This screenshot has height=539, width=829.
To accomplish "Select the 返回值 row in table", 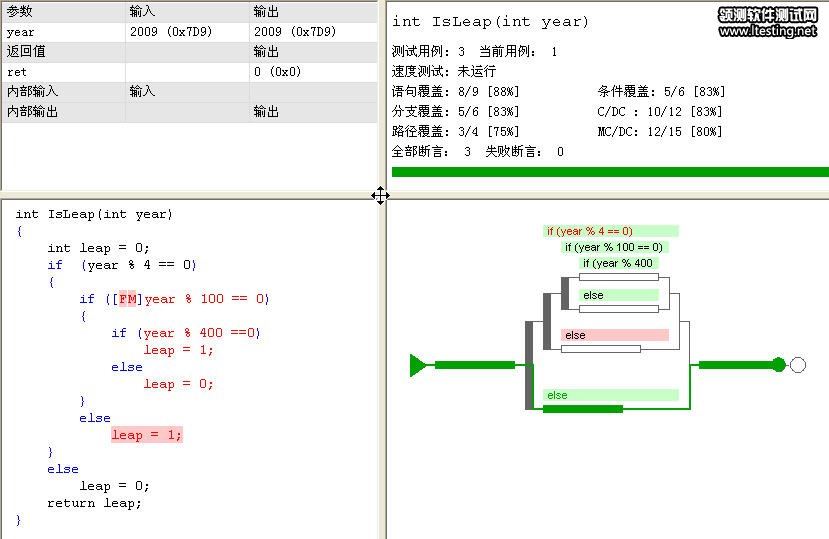I will (x=26, y=52).
